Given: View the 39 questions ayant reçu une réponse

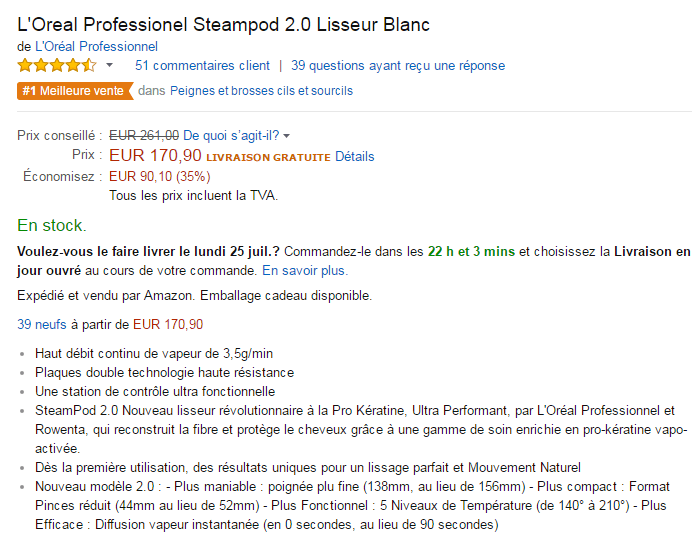Looking at the screenshot, I should tap(398, 66).
